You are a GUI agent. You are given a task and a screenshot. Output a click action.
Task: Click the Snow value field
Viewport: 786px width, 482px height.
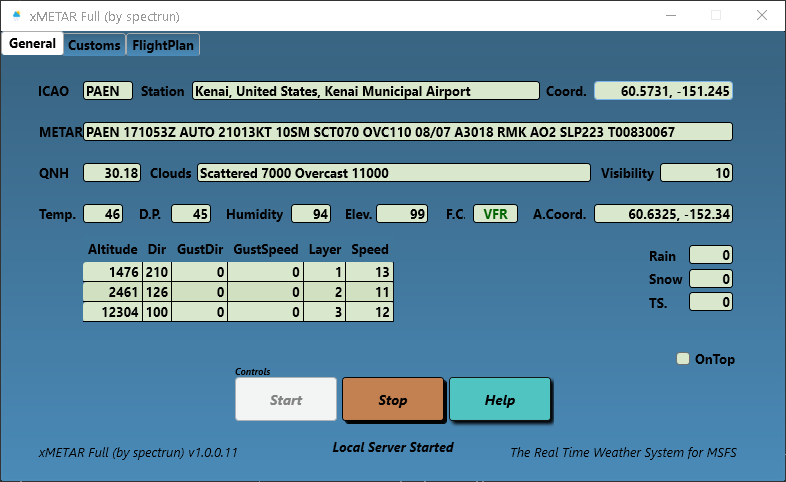coord(711,279)
